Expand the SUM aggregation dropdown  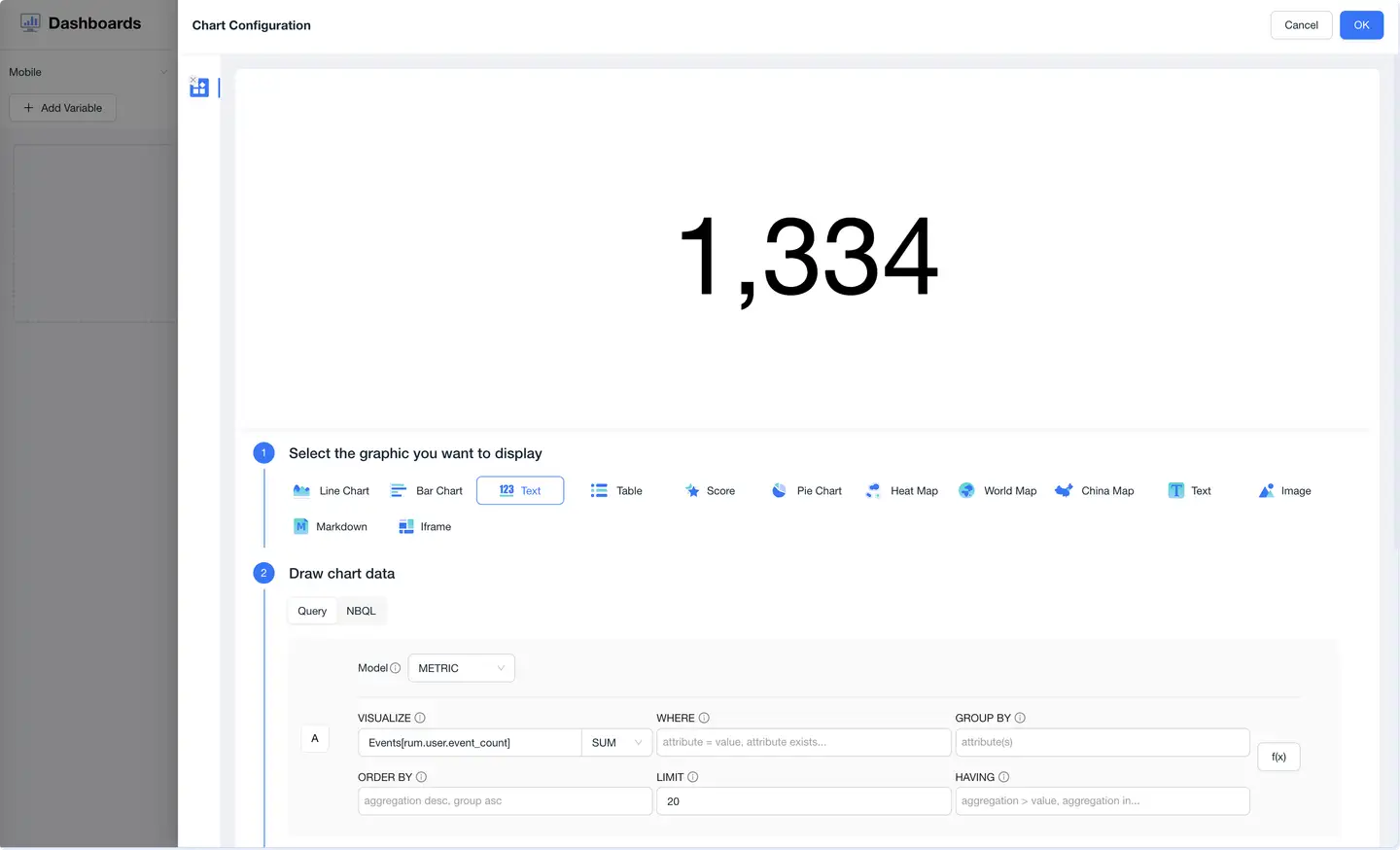tap(616, 743)
